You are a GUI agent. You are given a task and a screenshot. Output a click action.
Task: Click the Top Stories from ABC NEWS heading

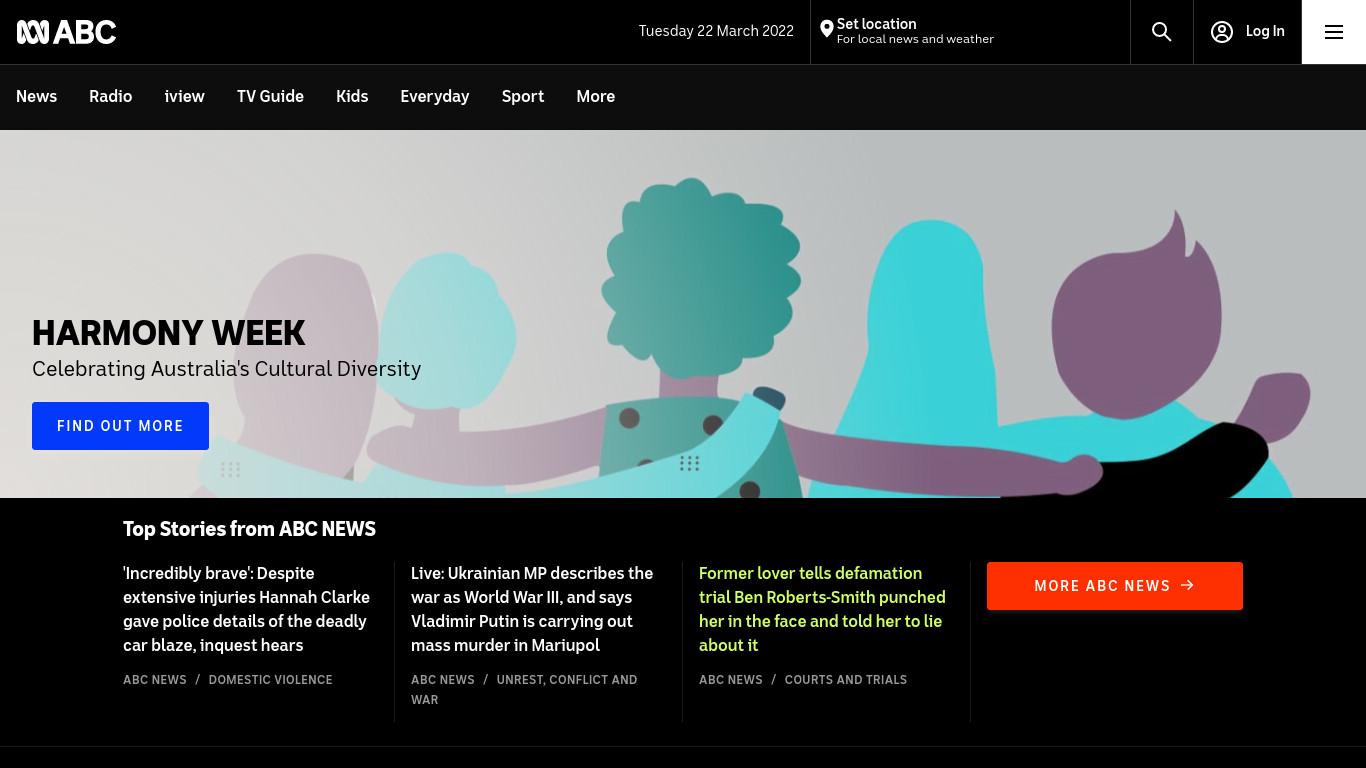click(x=249, y=529)
